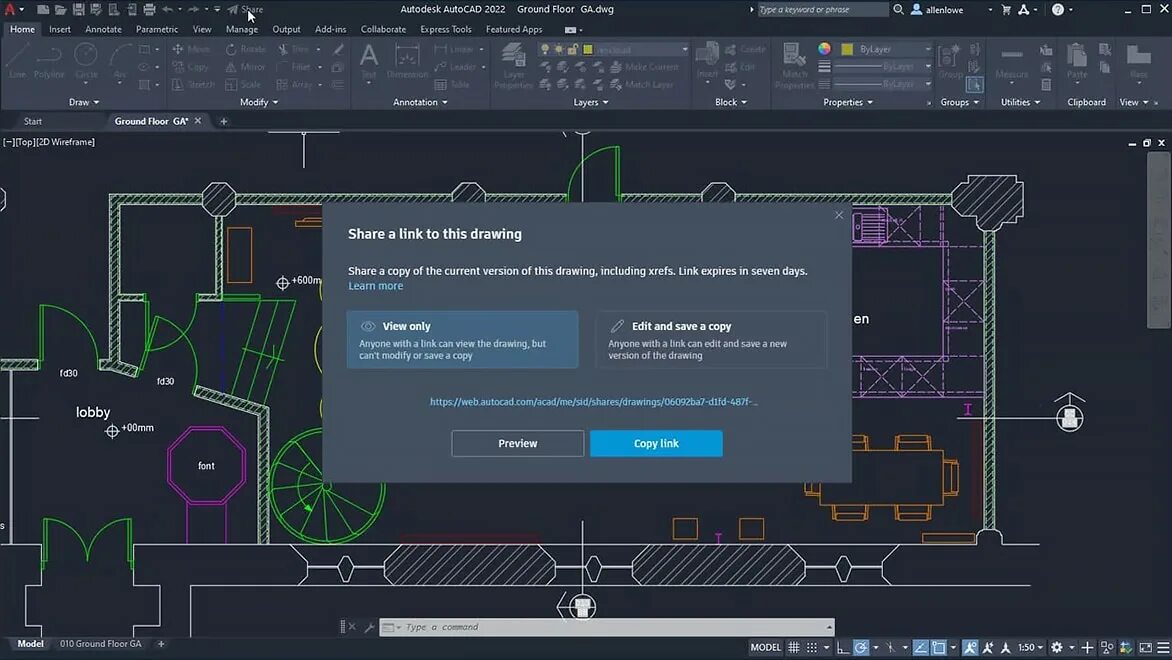Open Measure tool in Utilities panel

(1012, 63)
